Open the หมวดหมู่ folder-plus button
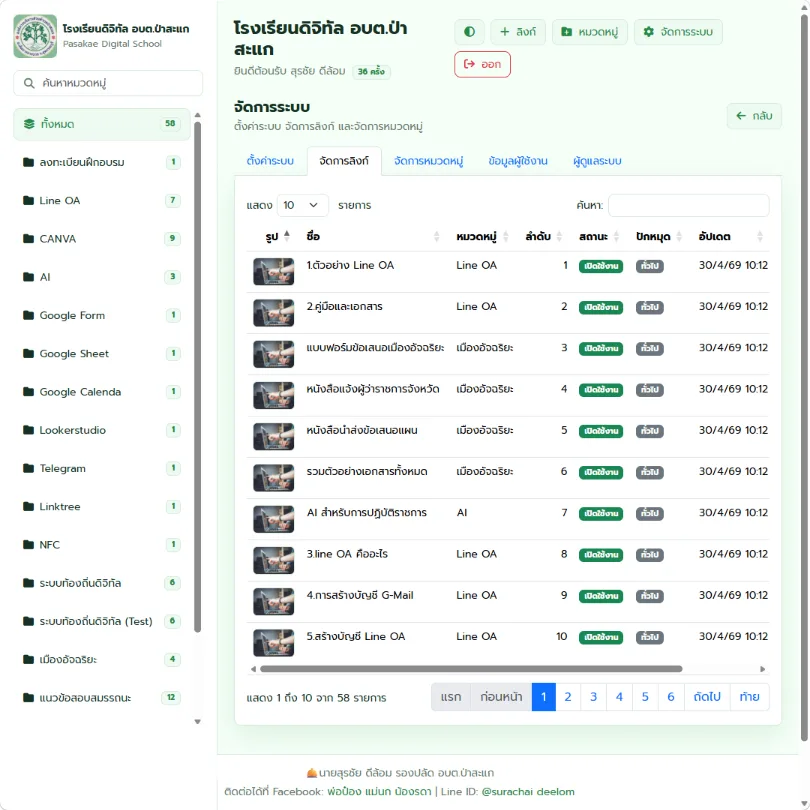Image resolution: width=810 pixels, height=810 pixels. [x=589, y=32]
